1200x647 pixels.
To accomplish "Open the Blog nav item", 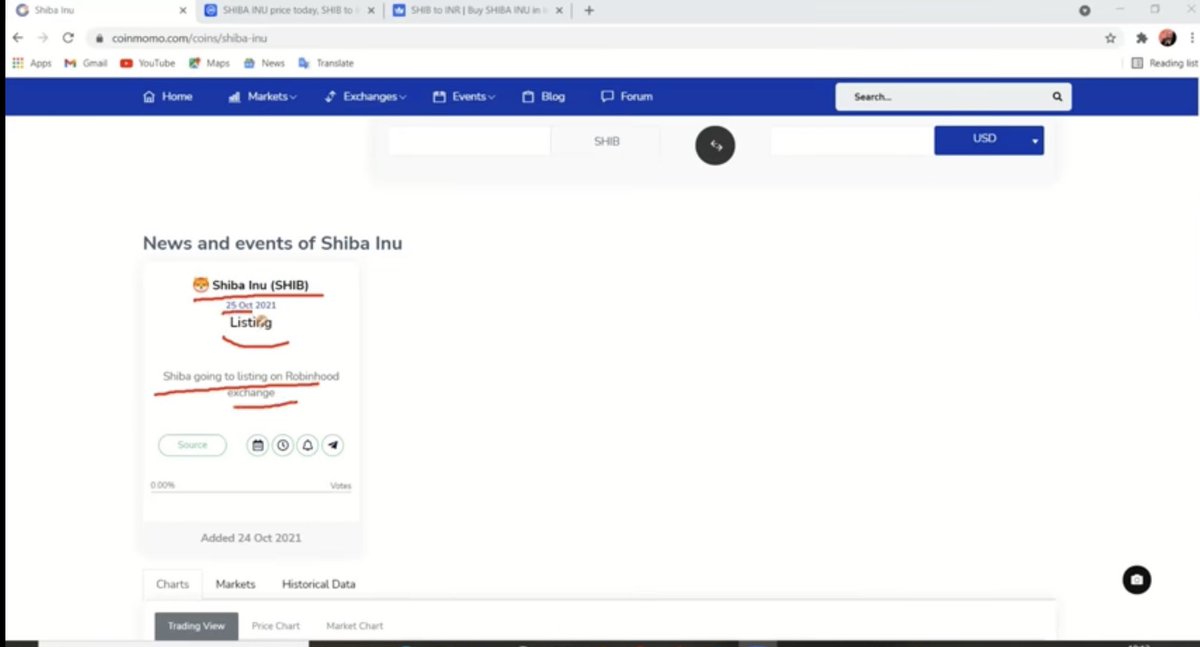I will (x=544, y=97).
